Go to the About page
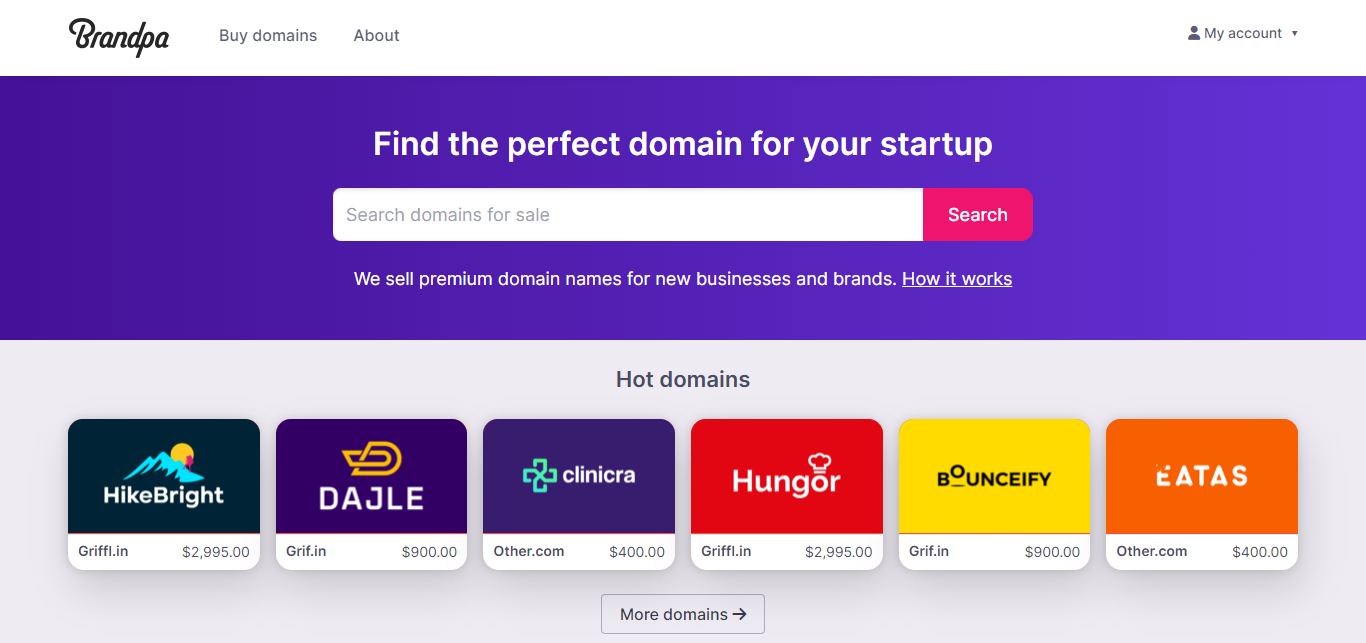 376,36
